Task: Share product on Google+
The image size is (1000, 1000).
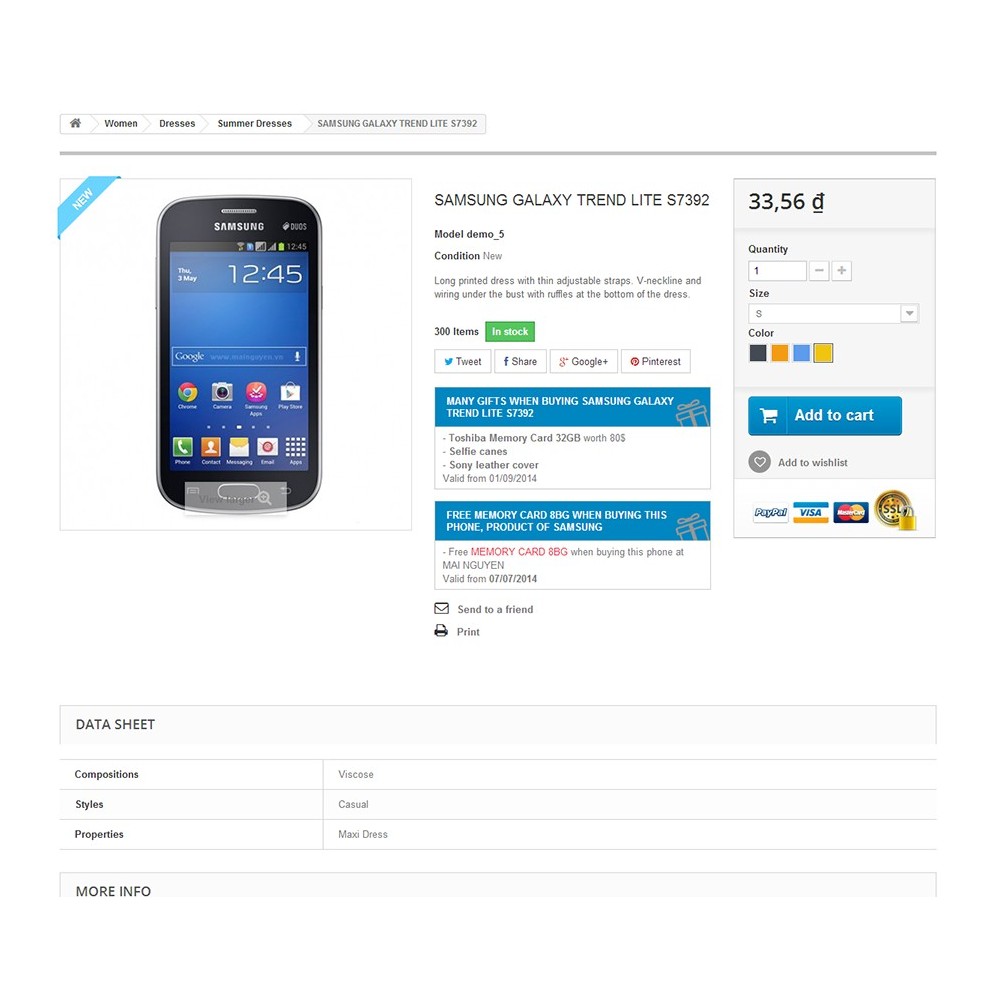Action: point(584,361)
